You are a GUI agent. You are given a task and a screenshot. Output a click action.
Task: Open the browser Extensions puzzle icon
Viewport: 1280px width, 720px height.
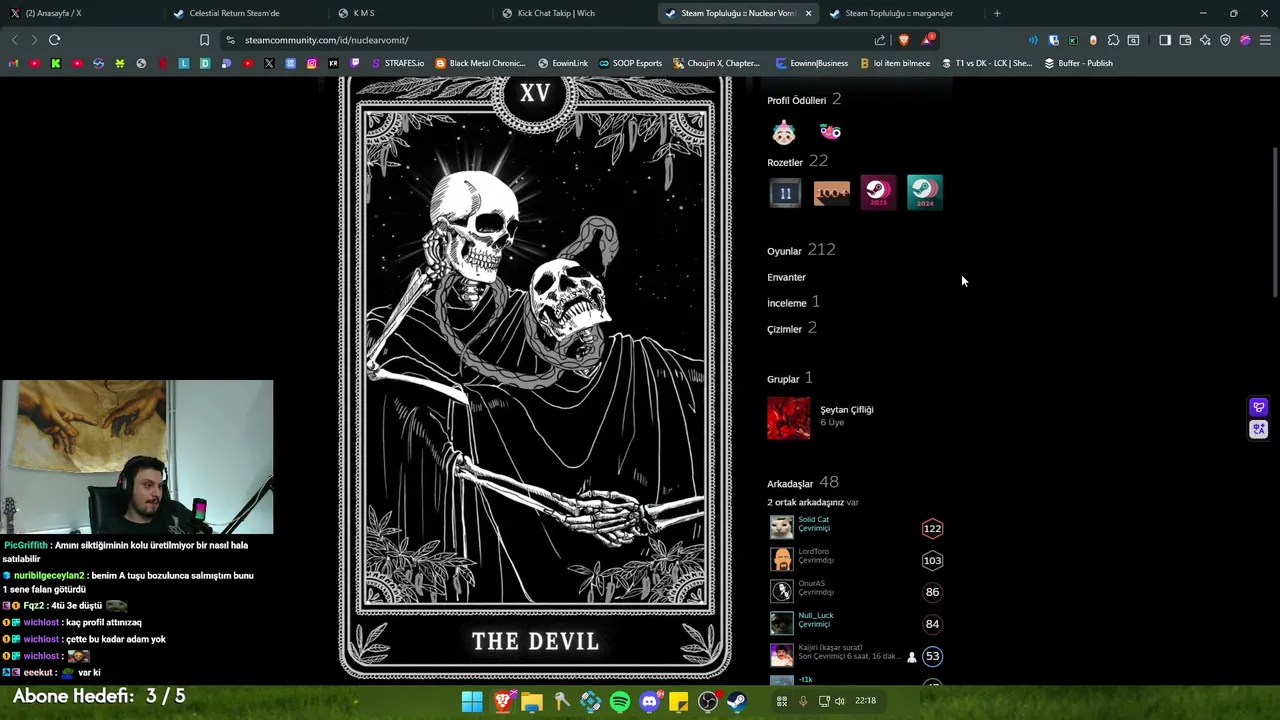pyautogui.click(x=1113, y=40)
